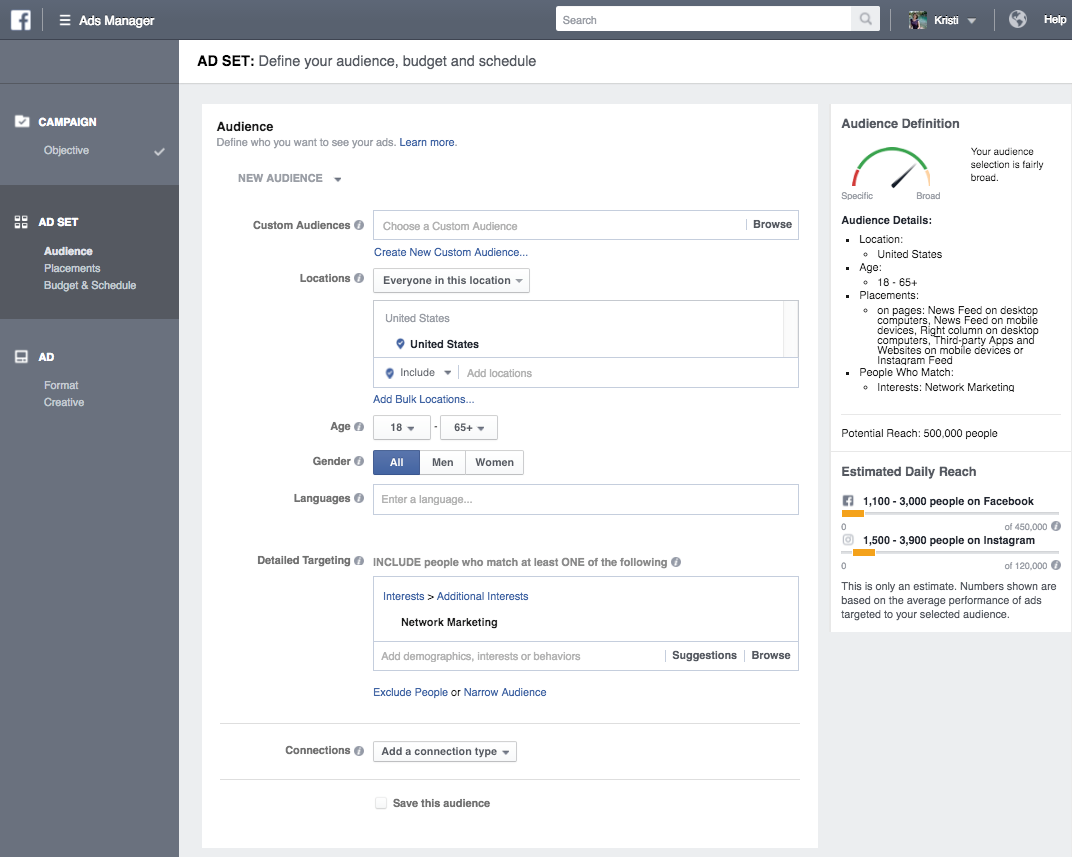
Task: Click the Facebook daily reach bar
Action: 950,513
